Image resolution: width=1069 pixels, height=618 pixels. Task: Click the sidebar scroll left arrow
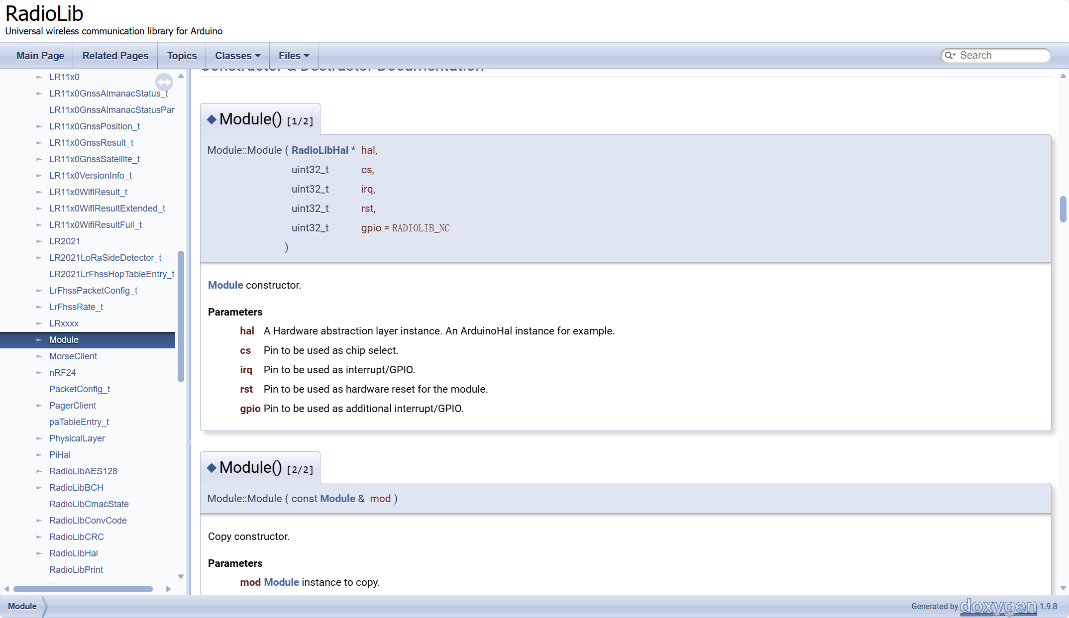click(7, 589)
